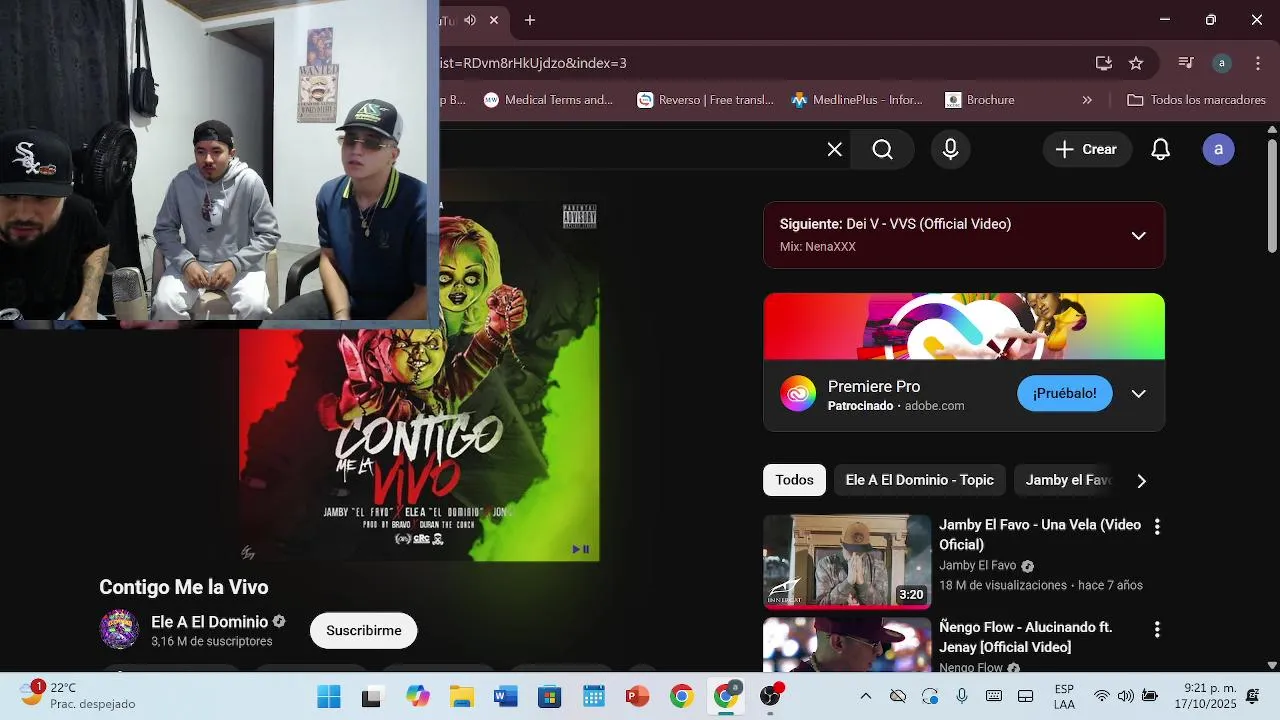Image resolution: width=1280 pixels, height=720 pixels.
Task: Select Ele A El Dominio - Topic chip
Action: pos(919,480)
